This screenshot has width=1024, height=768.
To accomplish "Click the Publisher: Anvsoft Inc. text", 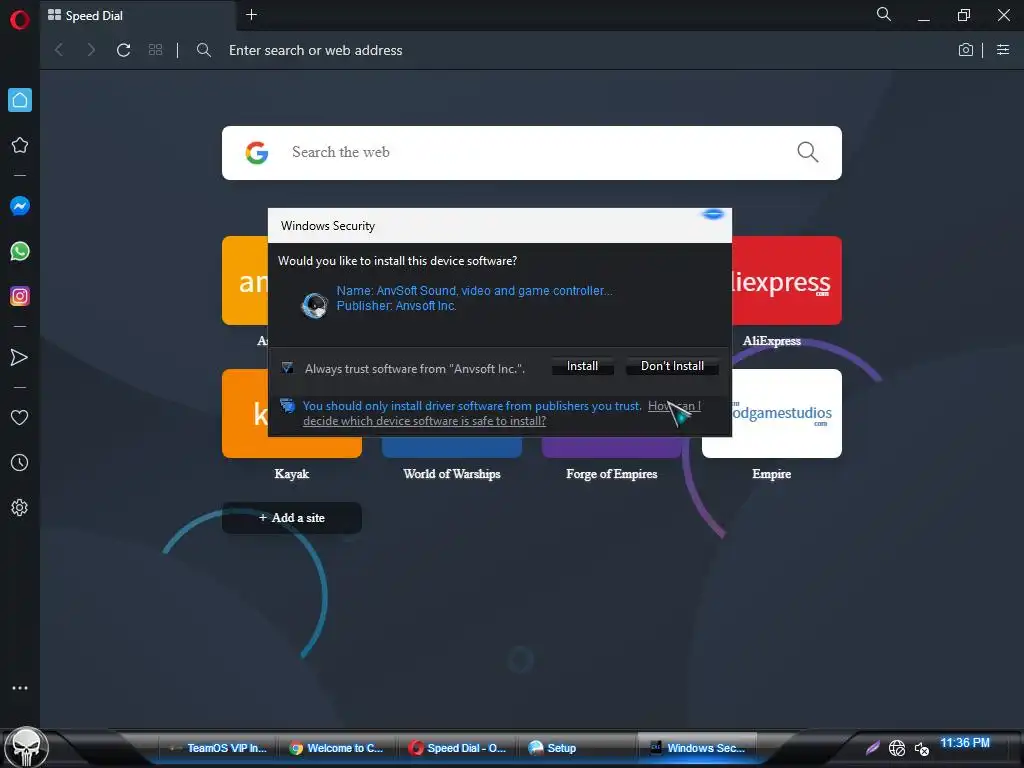I will point(396,306).
